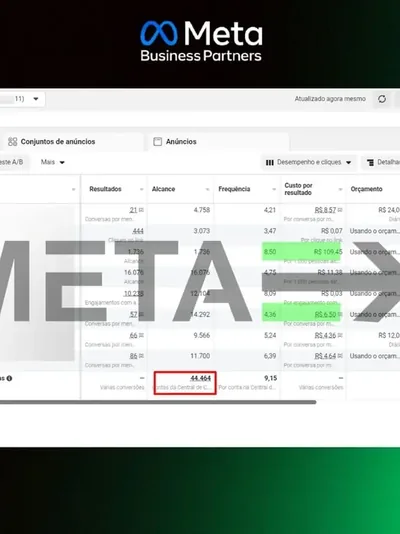Sort by the Orçamento column header
The height and width of the screenshot is (534, 400).
click(366, 189)
